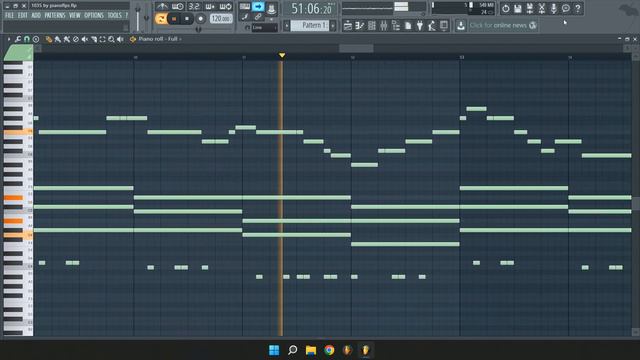Select the Paint brush tool in piano roll
The image size is (640, 360).
(x=58, y=39)
